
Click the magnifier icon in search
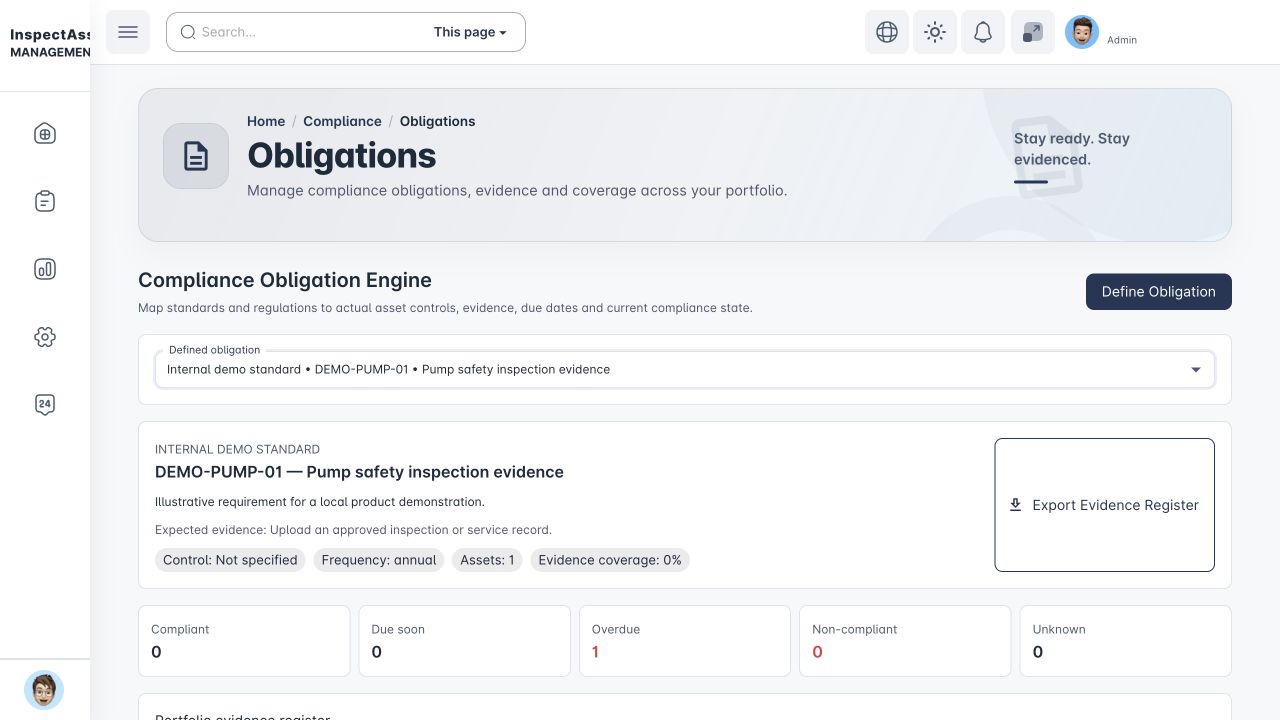click(x=188, y=32)
